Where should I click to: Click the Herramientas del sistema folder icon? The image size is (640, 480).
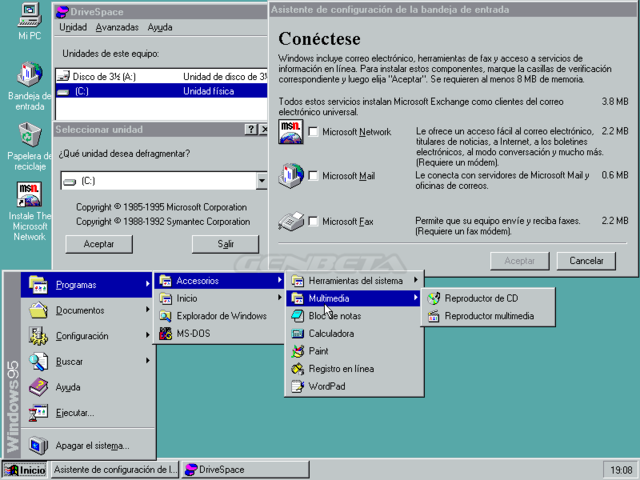click(x=298, y=281)
